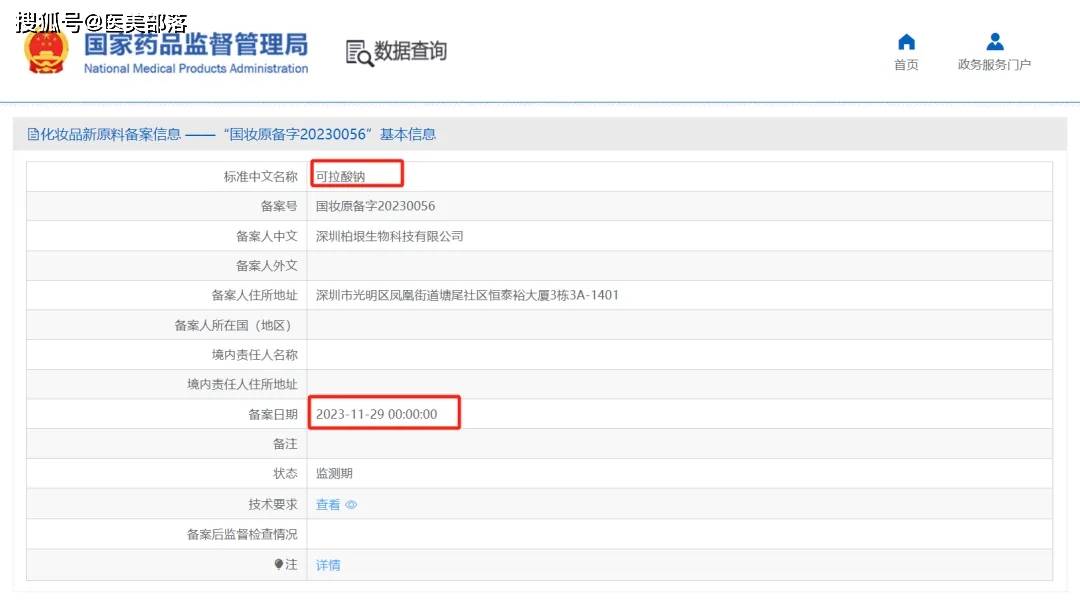Click the document icon before 化妆品新原料备案信息
Screen dimensions: 1080x615
click(x=32, y=134)
